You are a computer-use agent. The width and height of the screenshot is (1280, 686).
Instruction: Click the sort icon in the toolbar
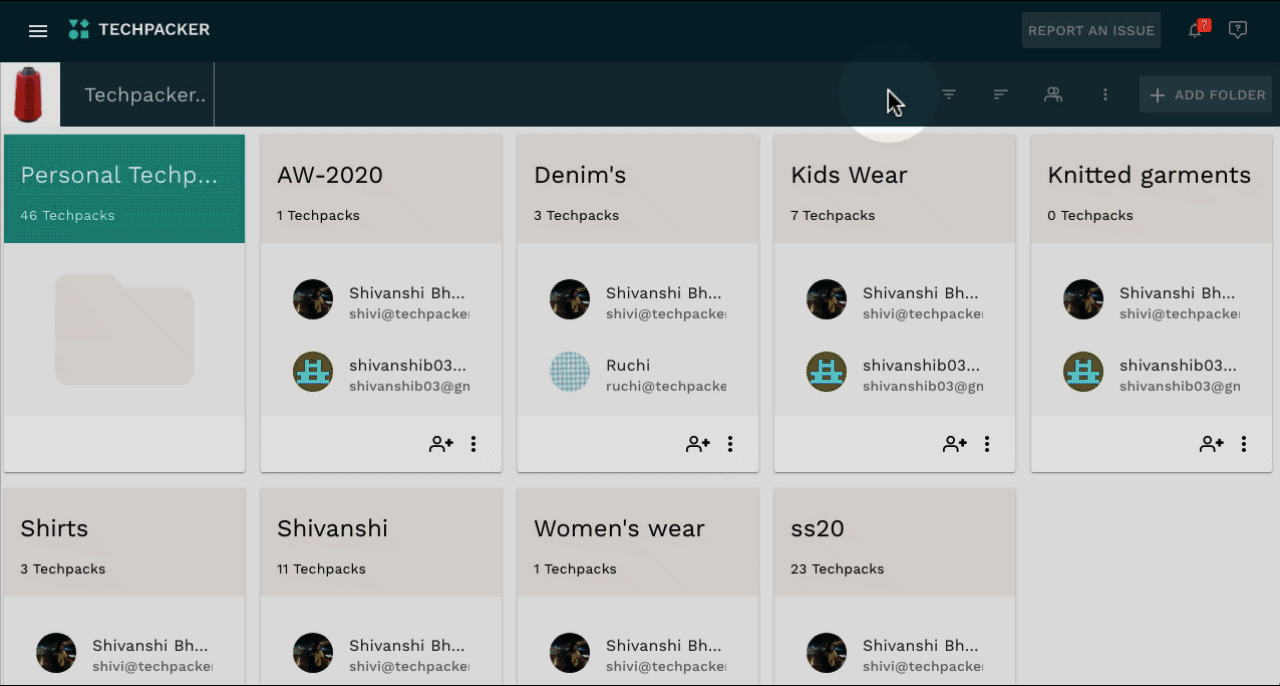point(1001,94)
